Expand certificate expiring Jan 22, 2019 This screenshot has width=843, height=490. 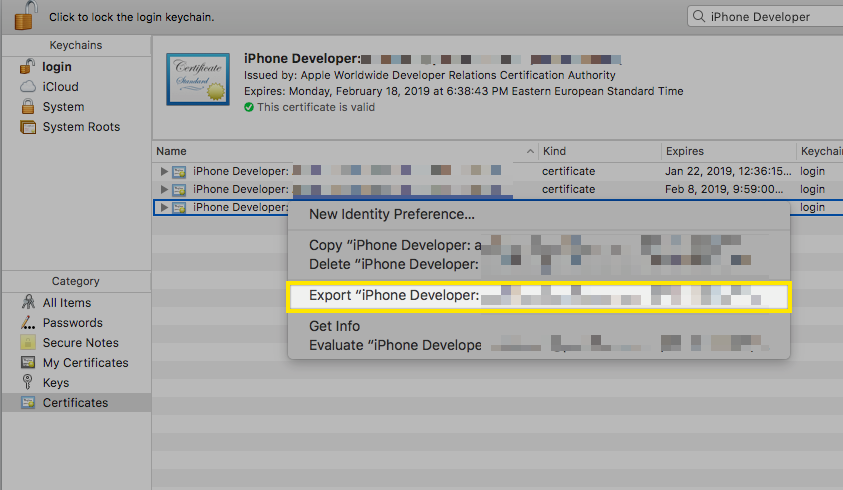tap(164, 171)
